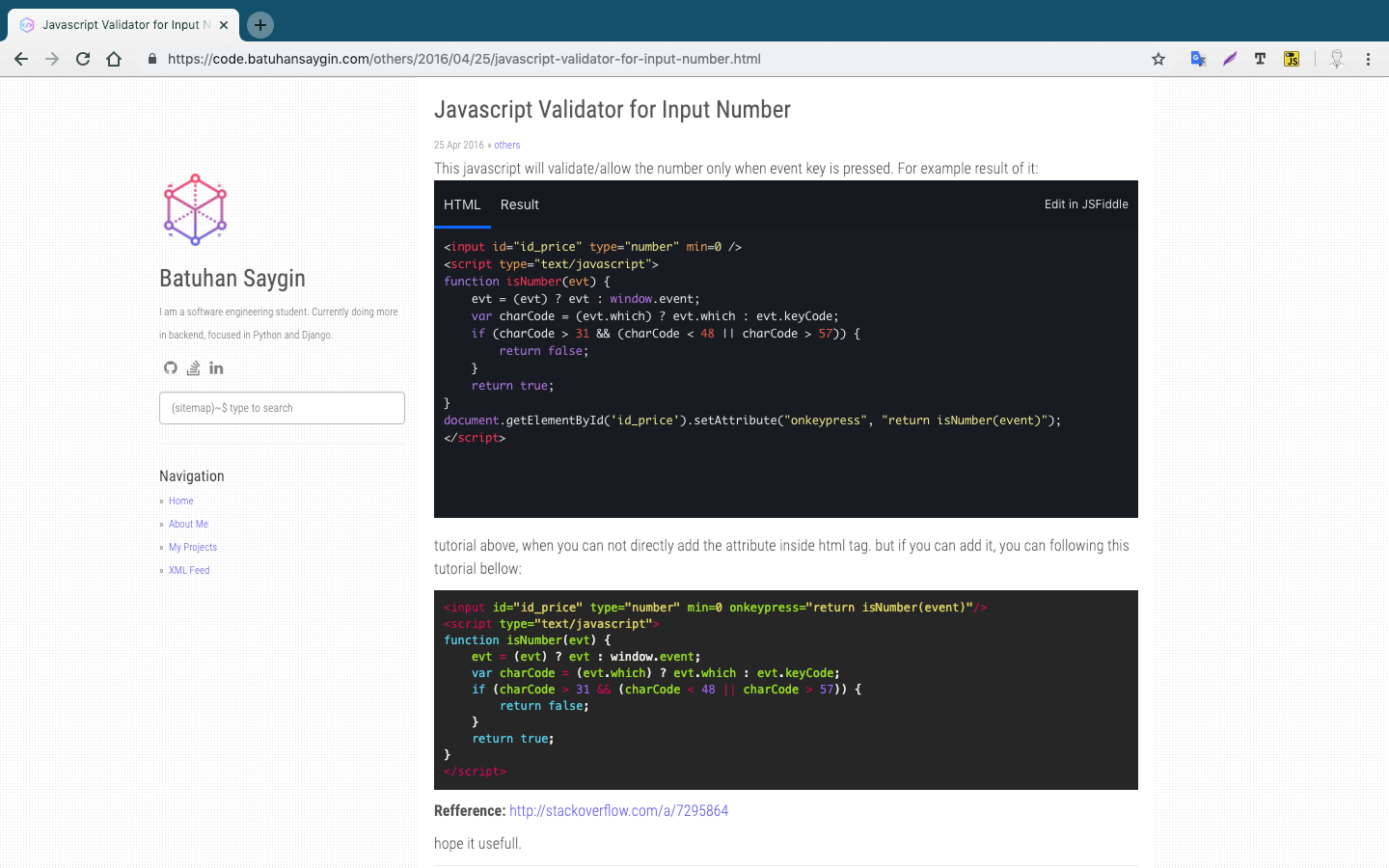The width and height of the screenshot is (1389, 868).
Task: Close the Javascript Validator tab
Action: [x=224, y=25]
